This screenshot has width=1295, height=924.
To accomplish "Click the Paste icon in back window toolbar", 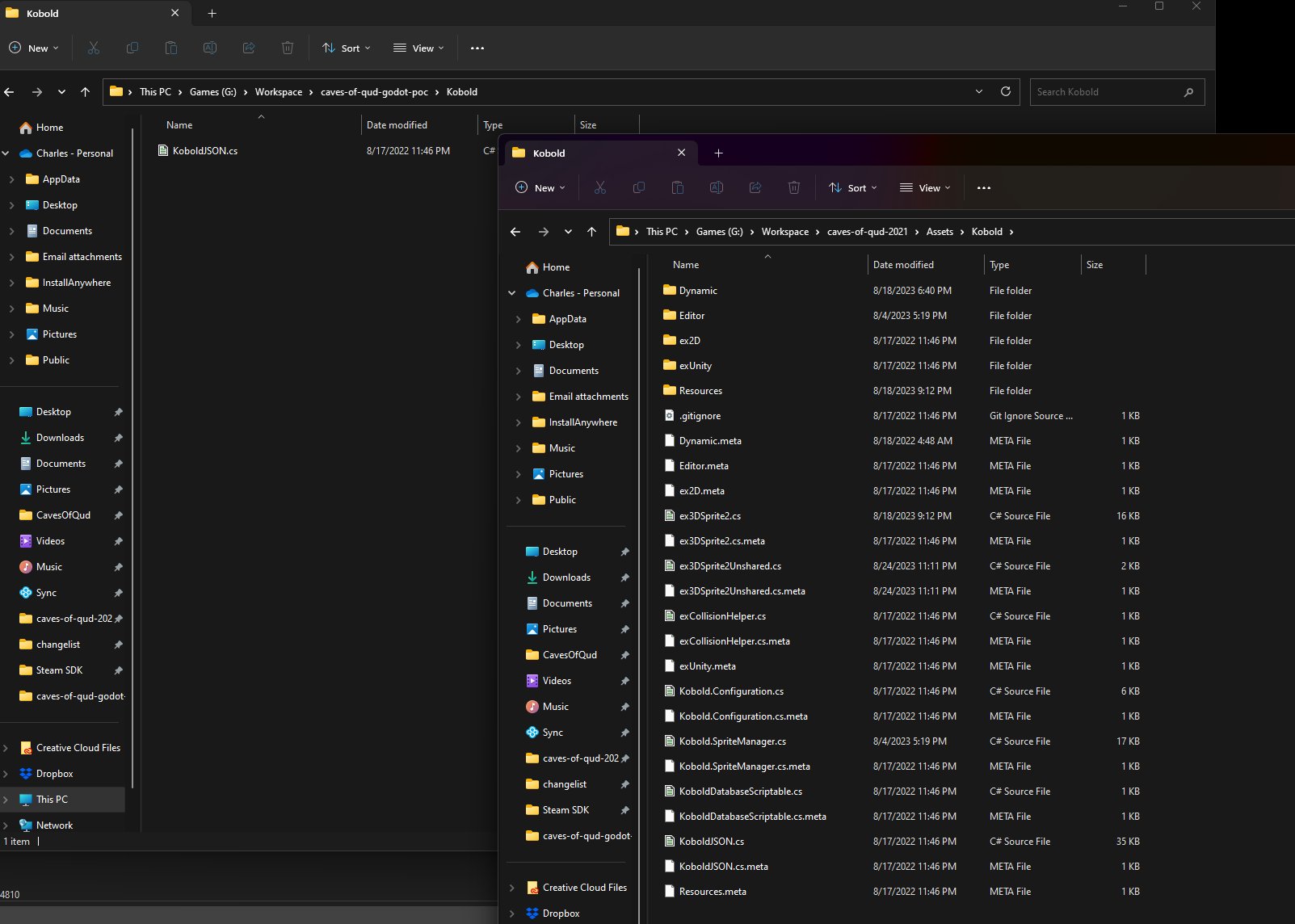I will click(171, 48).
